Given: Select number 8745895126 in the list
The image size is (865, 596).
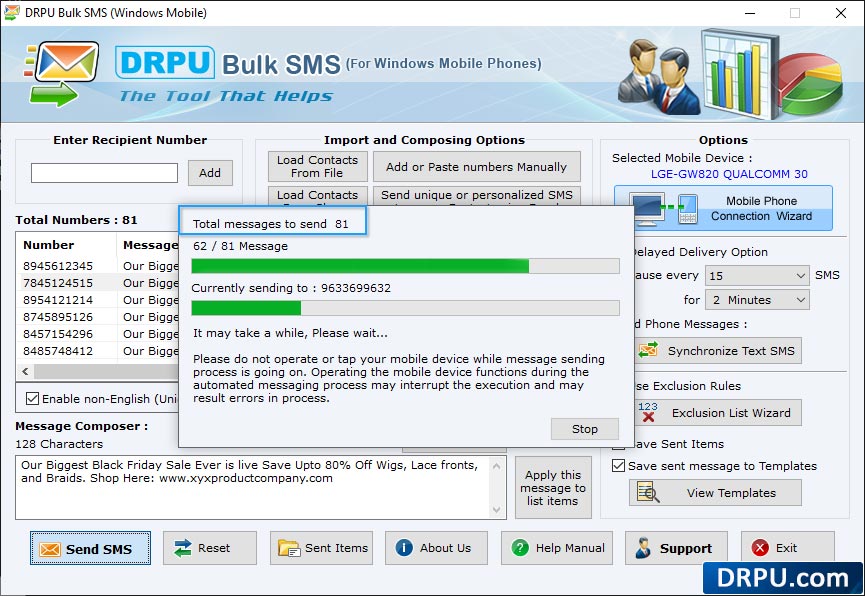Looking at the screenshot, I should 58,317.
